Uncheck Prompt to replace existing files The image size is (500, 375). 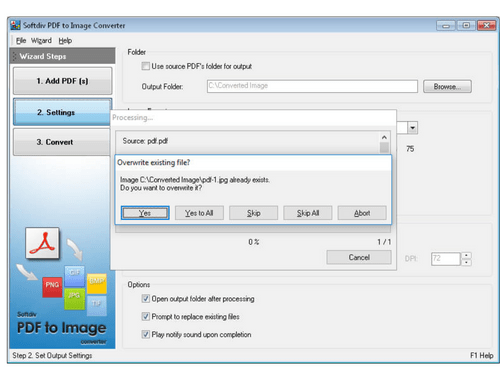[x=146, y=316]
